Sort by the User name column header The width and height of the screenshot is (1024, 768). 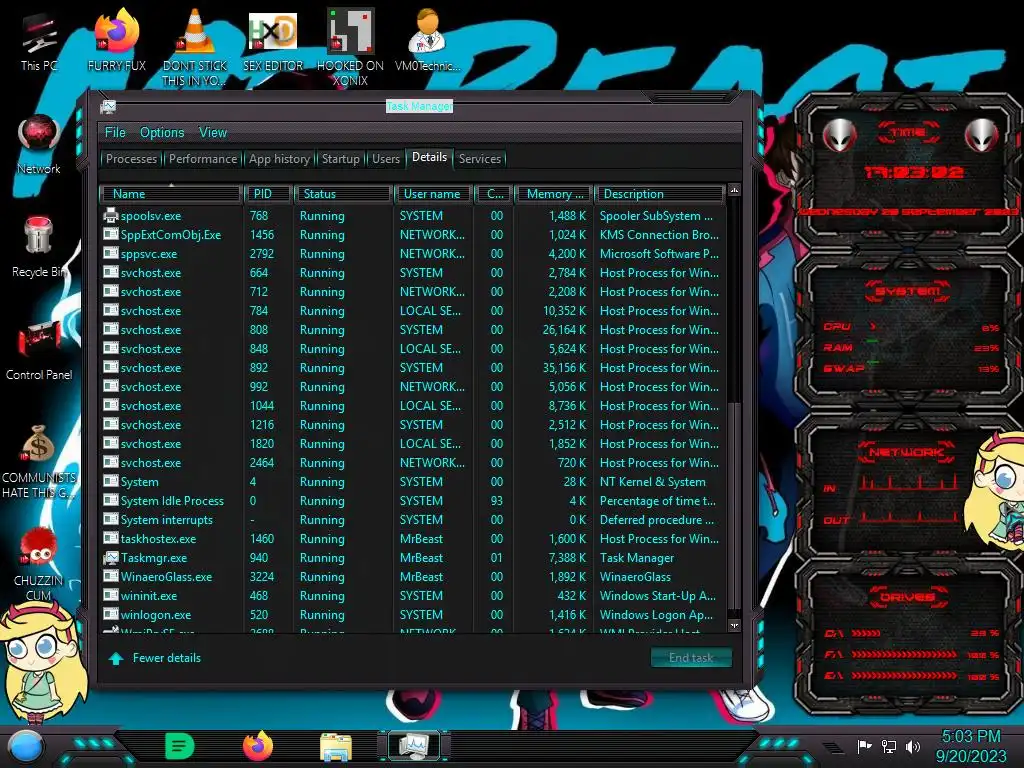(433, 194)
